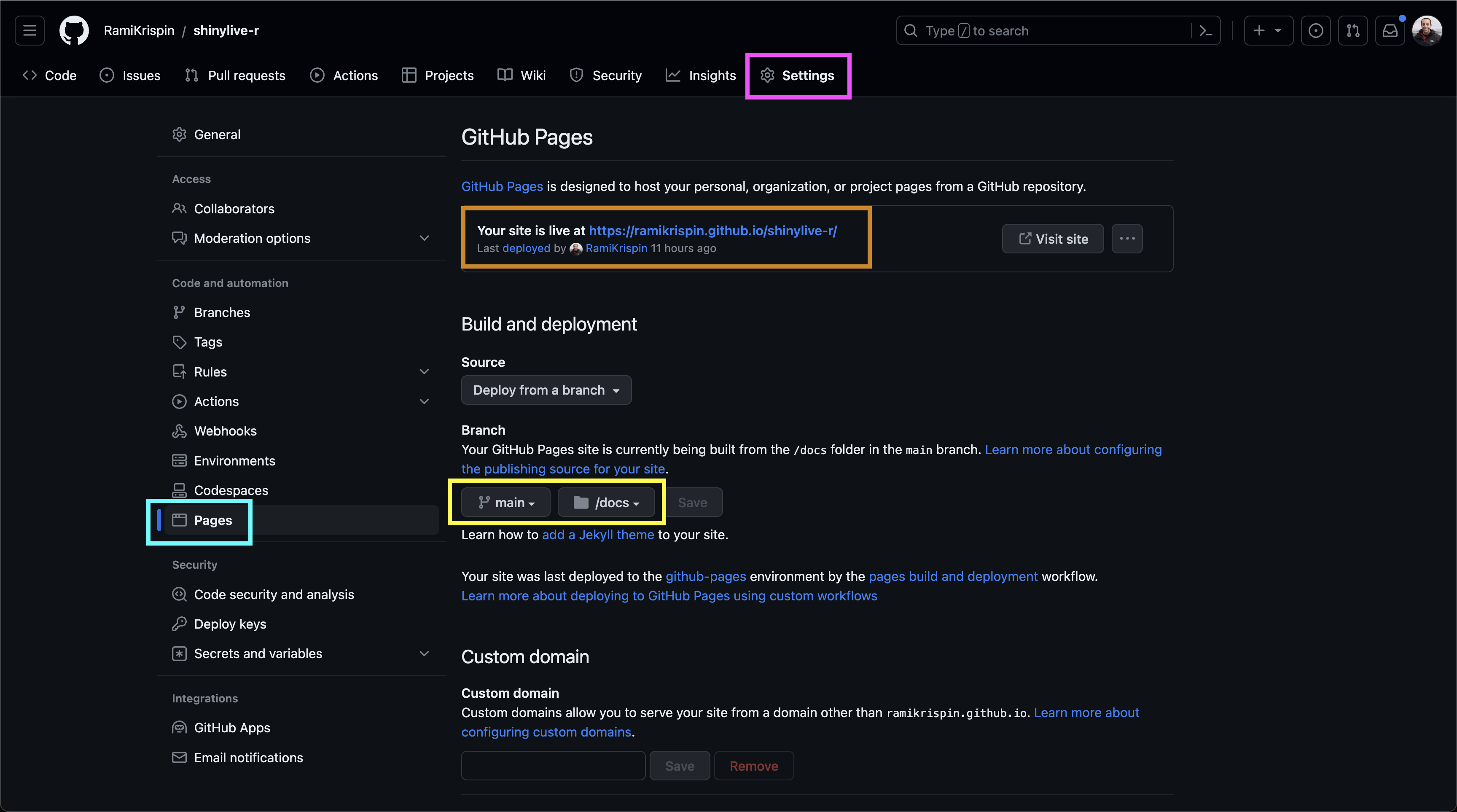Open the create new plus dropdown

click(x=1268, y=30)
